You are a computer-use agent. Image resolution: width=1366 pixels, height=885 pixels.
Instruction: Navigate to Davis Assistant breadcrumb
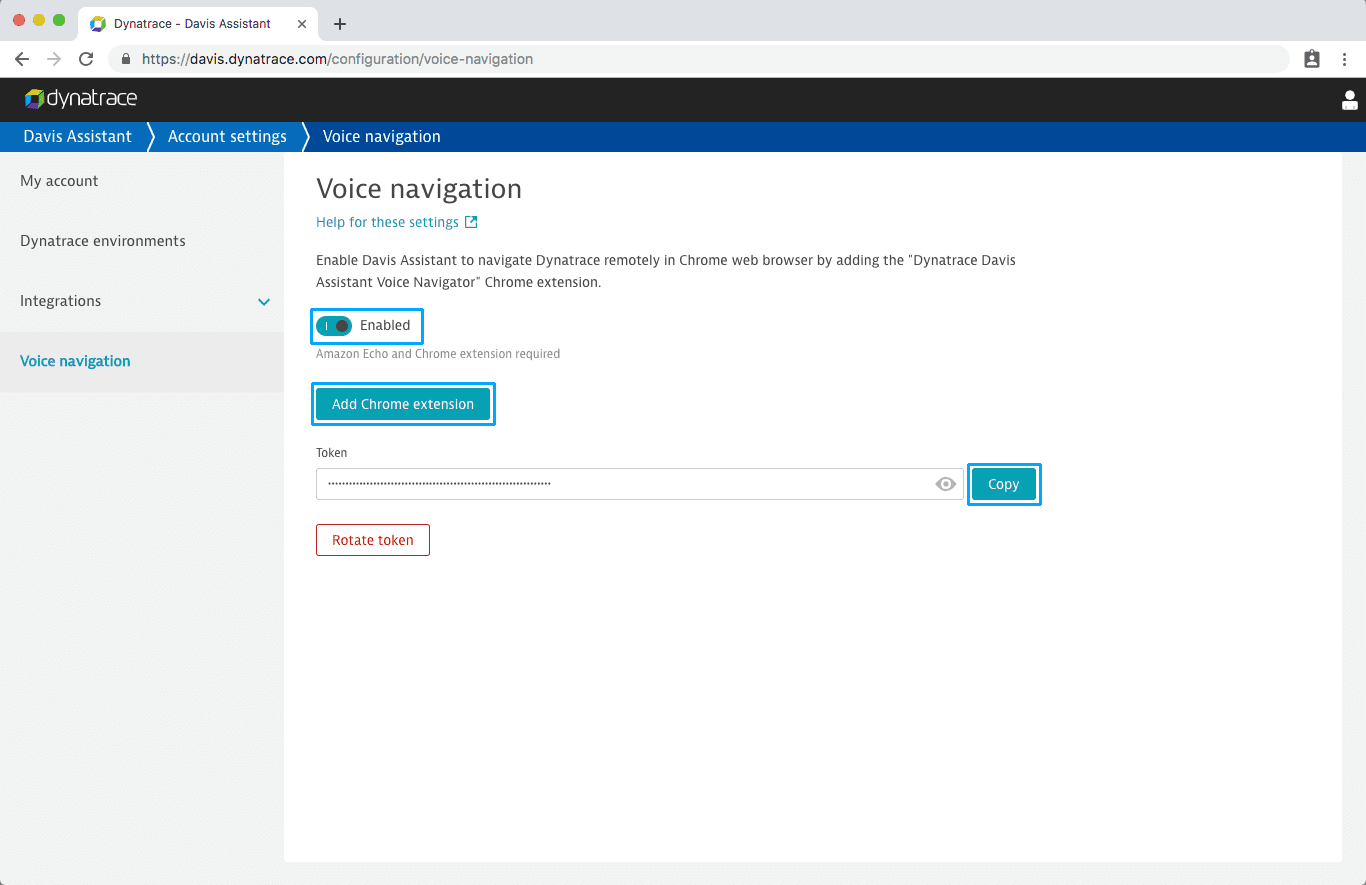coord(78,136)
